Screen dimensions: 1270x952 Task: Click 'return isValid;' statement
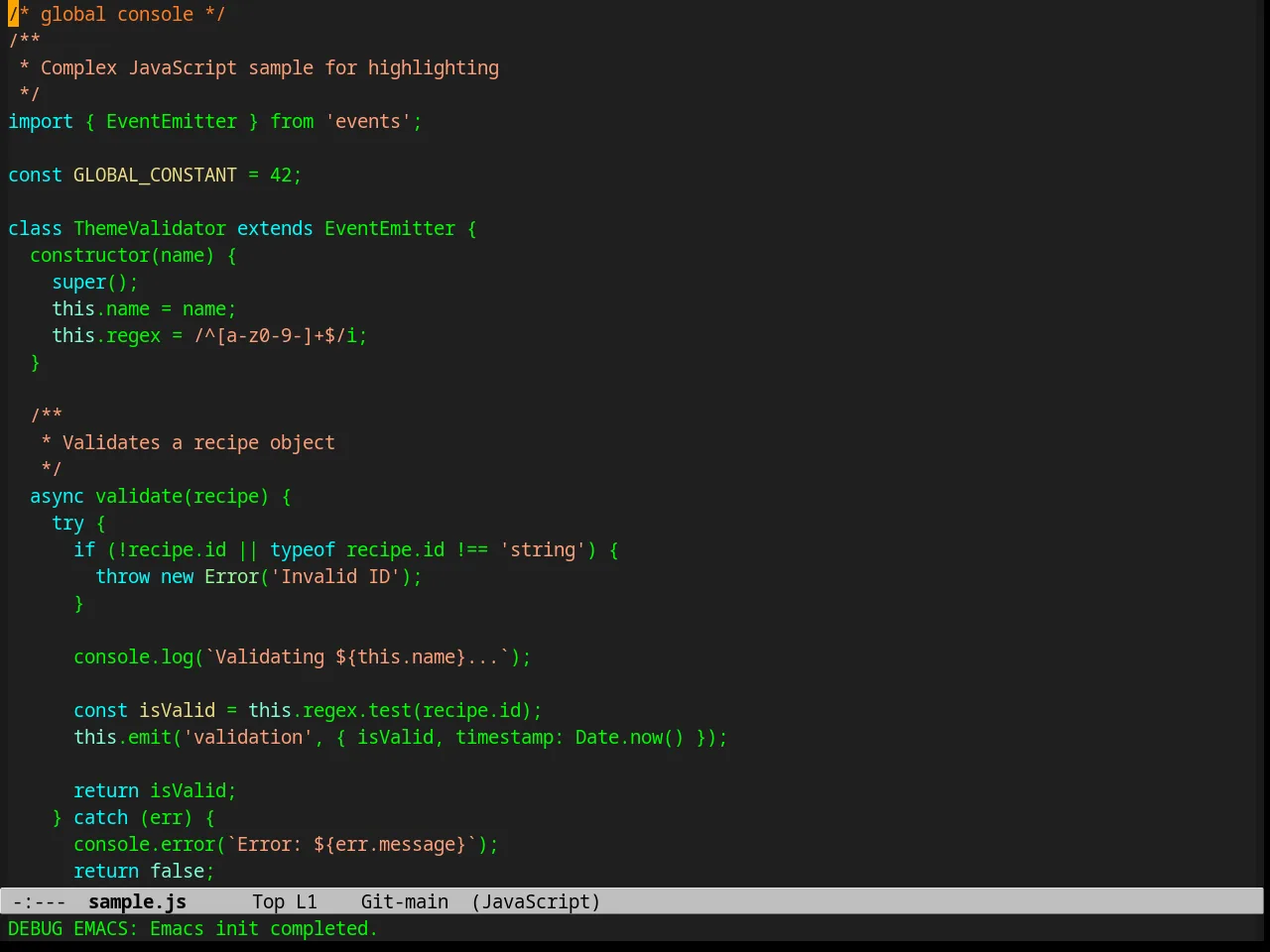[x=155, y=790]
